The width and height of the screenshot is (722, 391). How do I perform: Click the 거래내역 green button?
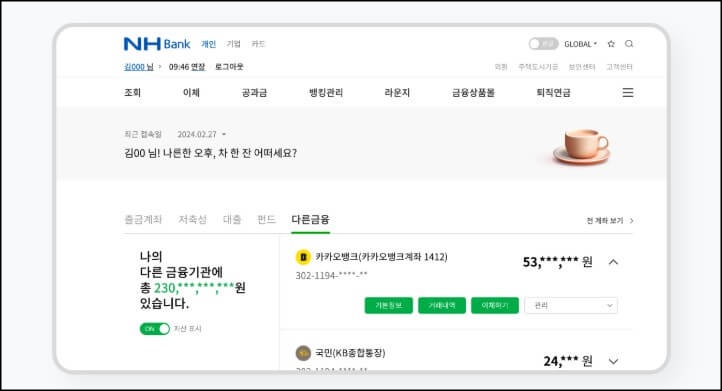pyautogui.click(x=442, y=305)
